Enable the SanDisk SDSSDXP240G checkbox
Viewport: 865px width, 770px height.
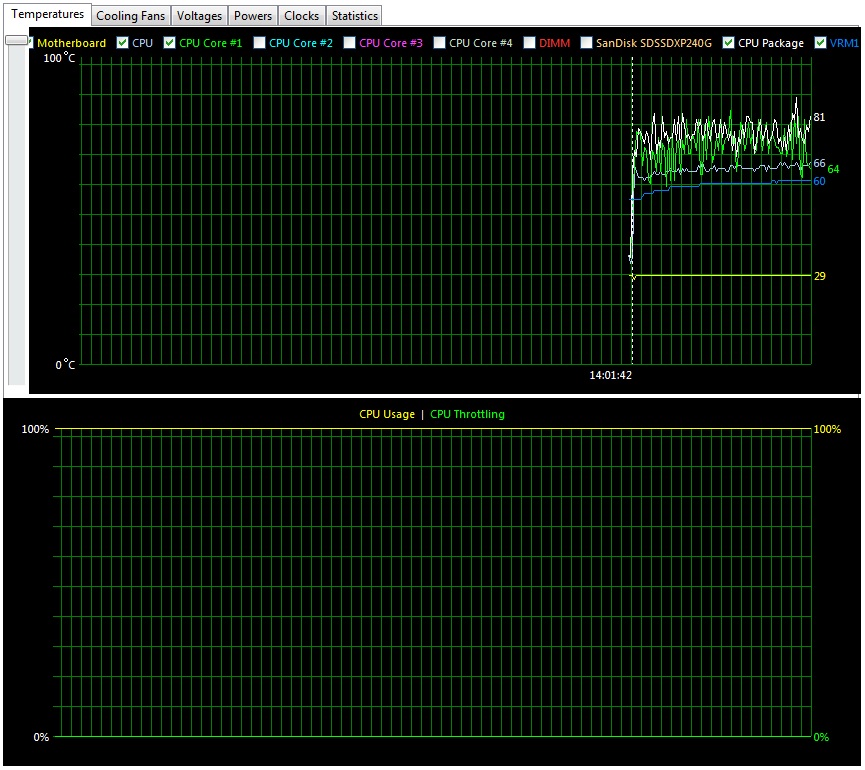tap(586, 42)
